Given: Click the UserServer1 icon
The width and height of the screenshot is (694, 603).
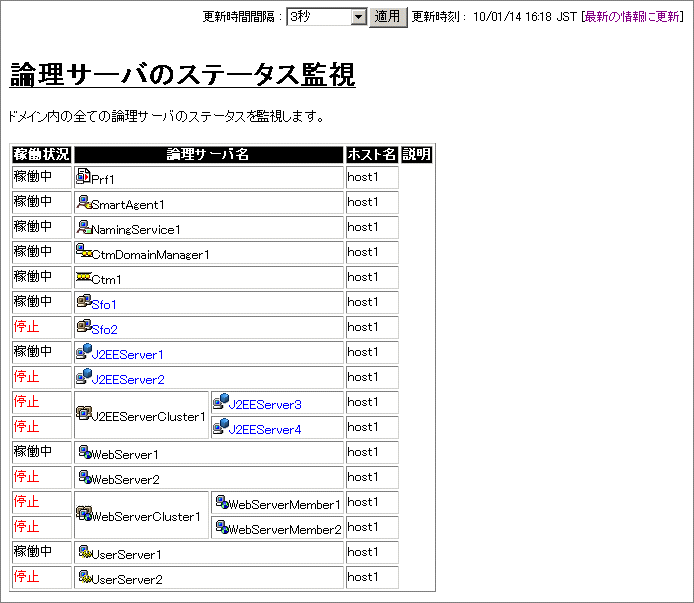Looking at the screenshot, I should point(85,552).
